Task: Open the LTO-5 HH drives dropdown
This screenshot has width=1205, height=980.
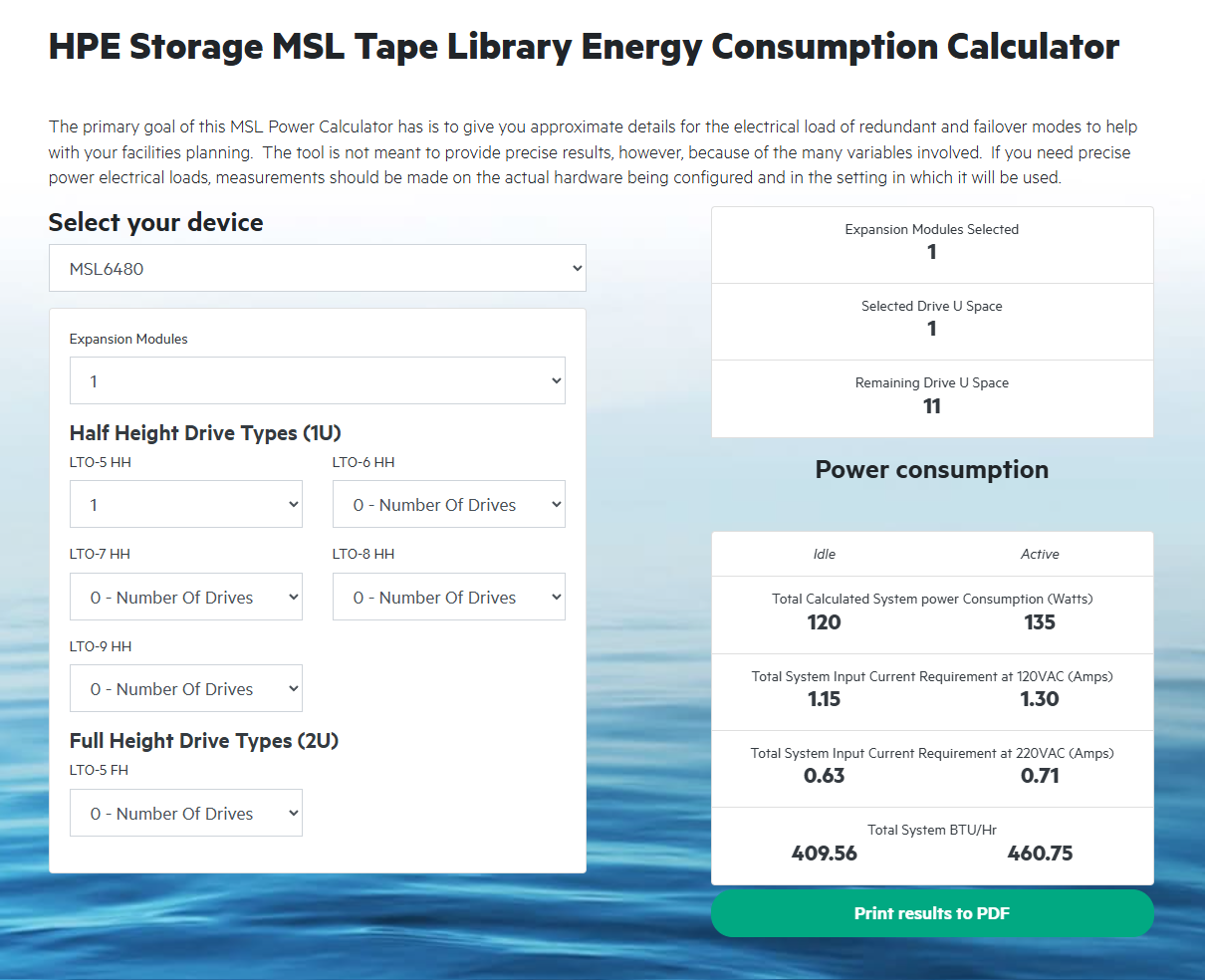Action: [185, 504]
